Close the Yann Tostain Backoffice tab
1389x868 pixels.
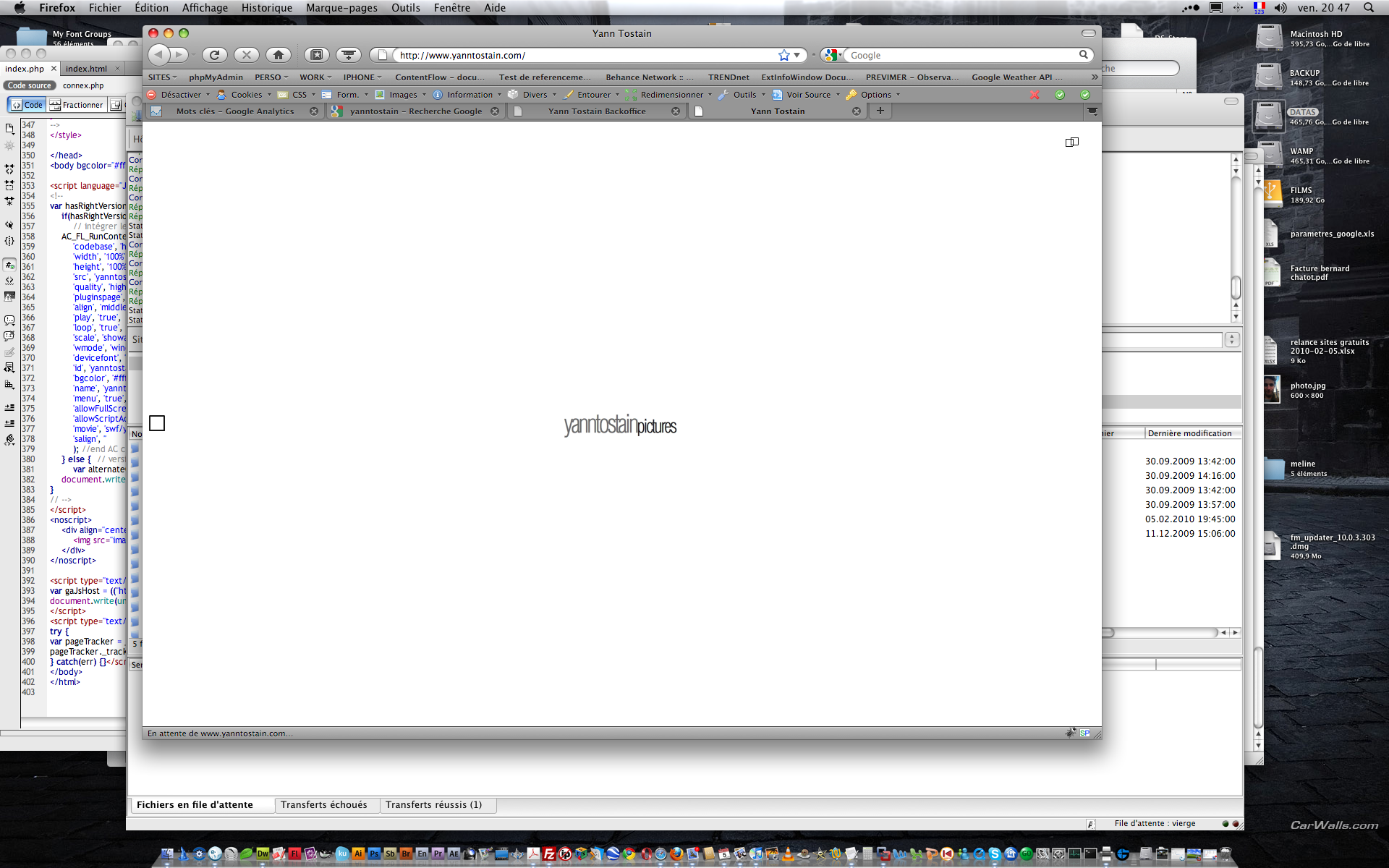(x=676, y=111)
